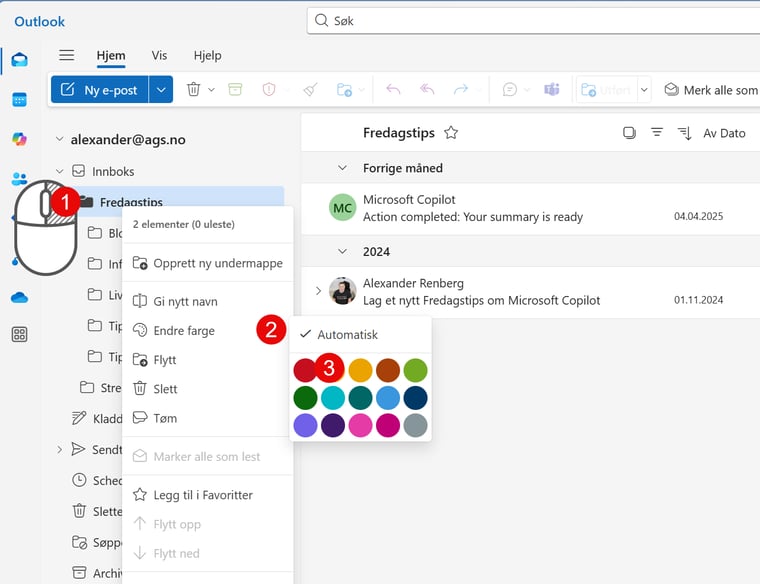The image size is (760, 584).
Task: Click the Reply arrow icon
Action: coord(393,90)
